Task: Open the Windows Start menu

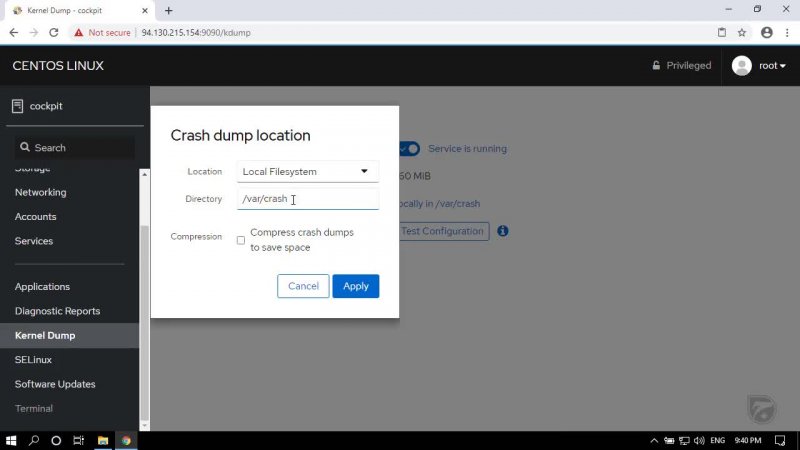Action: [x=12, y=440]
